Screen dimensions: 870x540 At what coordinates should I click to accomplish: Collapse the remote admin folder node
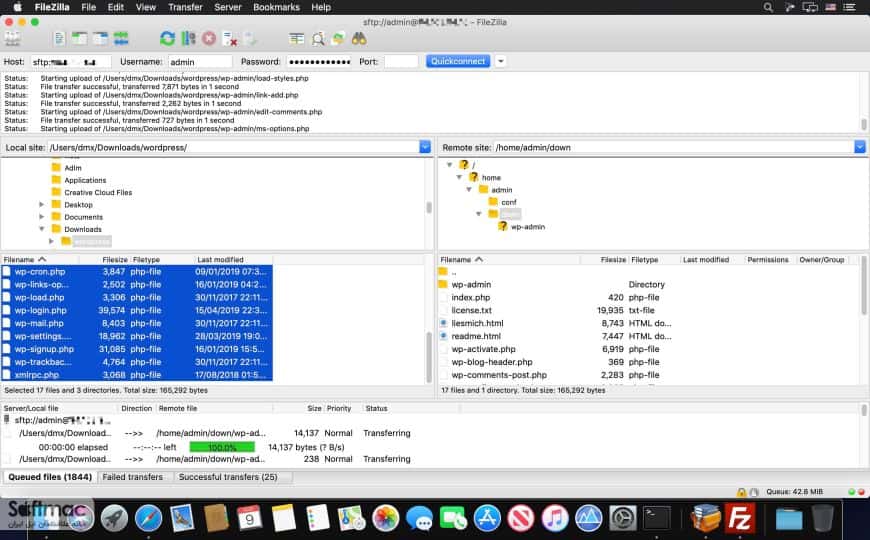click(x=469, y=190)
